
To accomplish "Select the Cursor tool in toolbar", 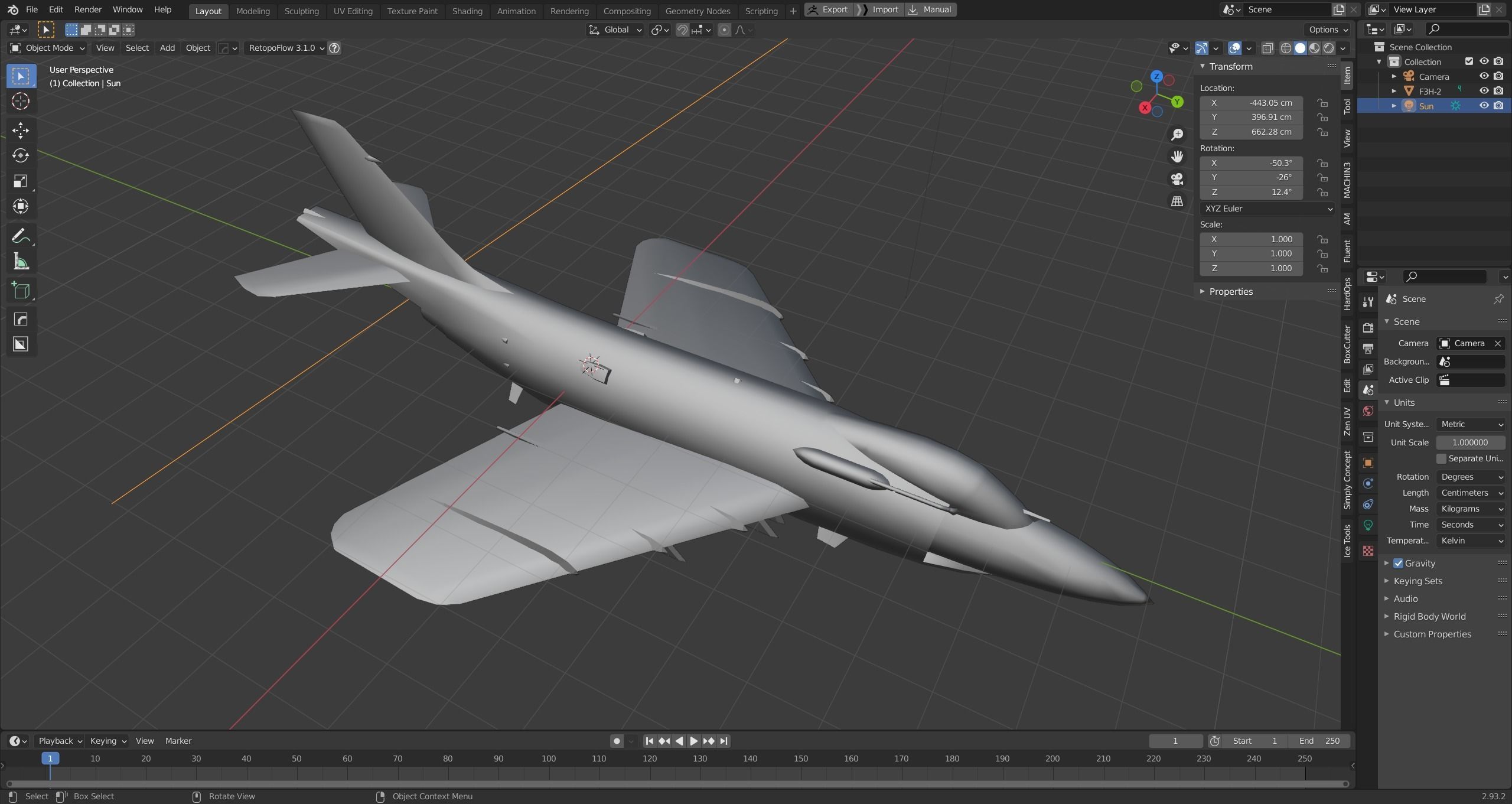I will 21,102.
